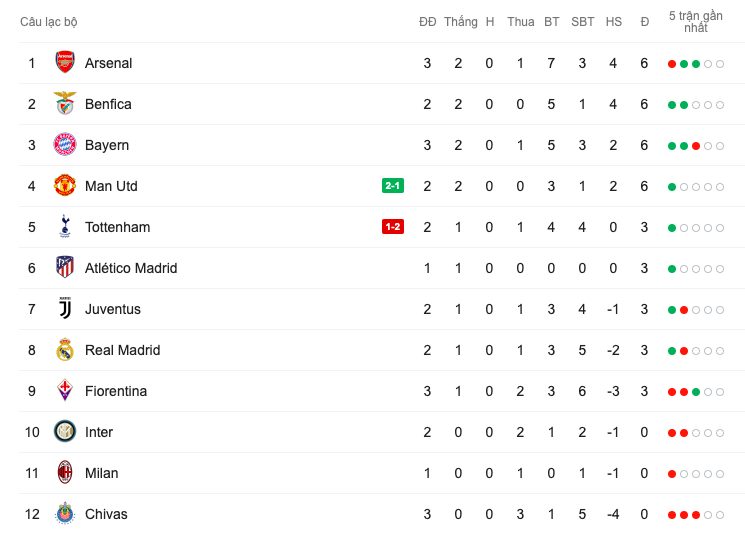
Task: Click the Benfica club crest icon
Action: (65, 104)
